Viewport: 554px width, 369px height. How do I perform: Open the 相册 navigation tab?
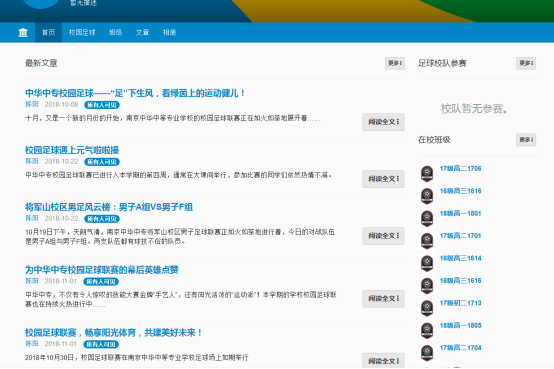click(169, 33)
